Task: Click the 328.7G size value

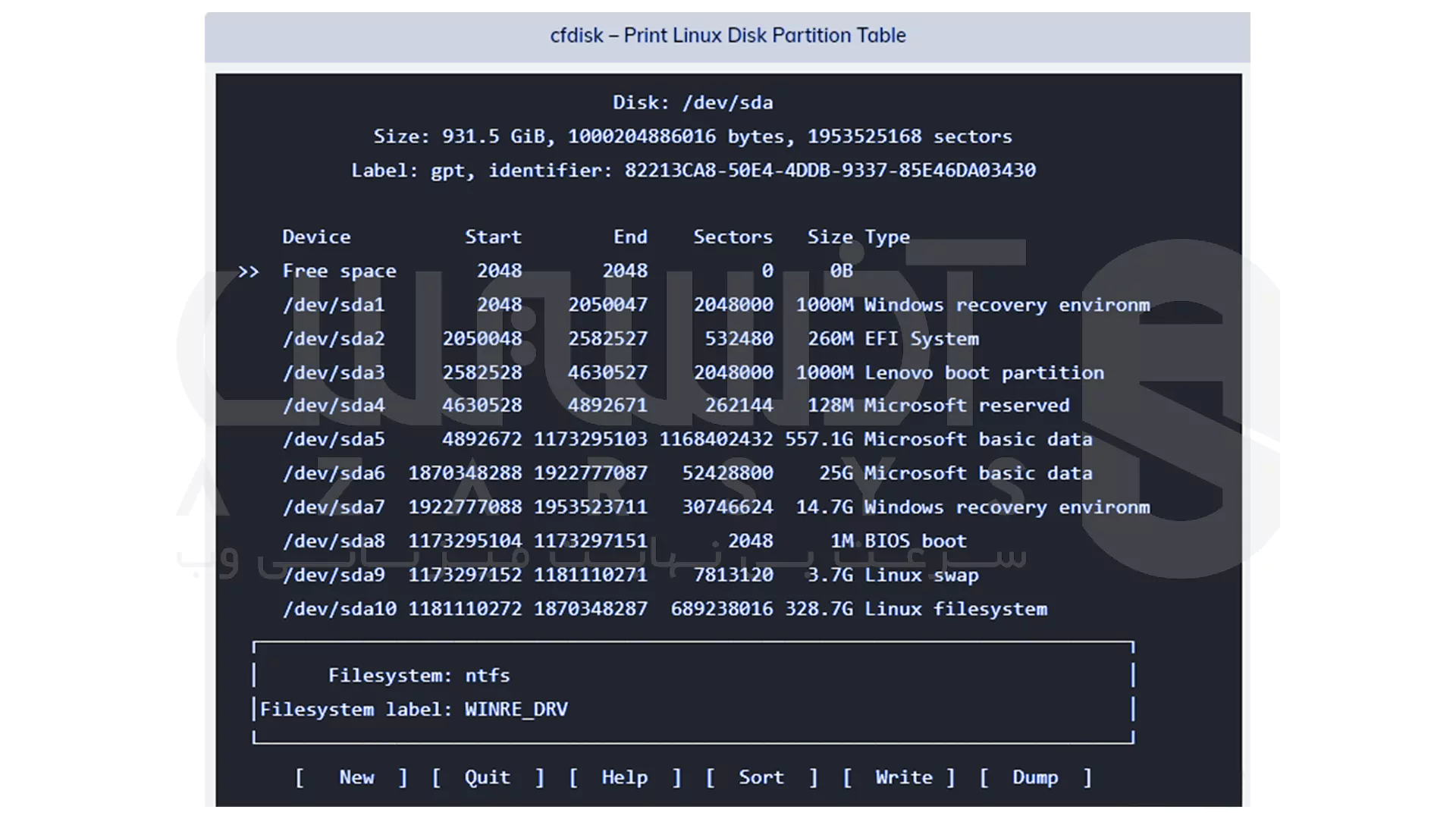Action: (819, 610)
